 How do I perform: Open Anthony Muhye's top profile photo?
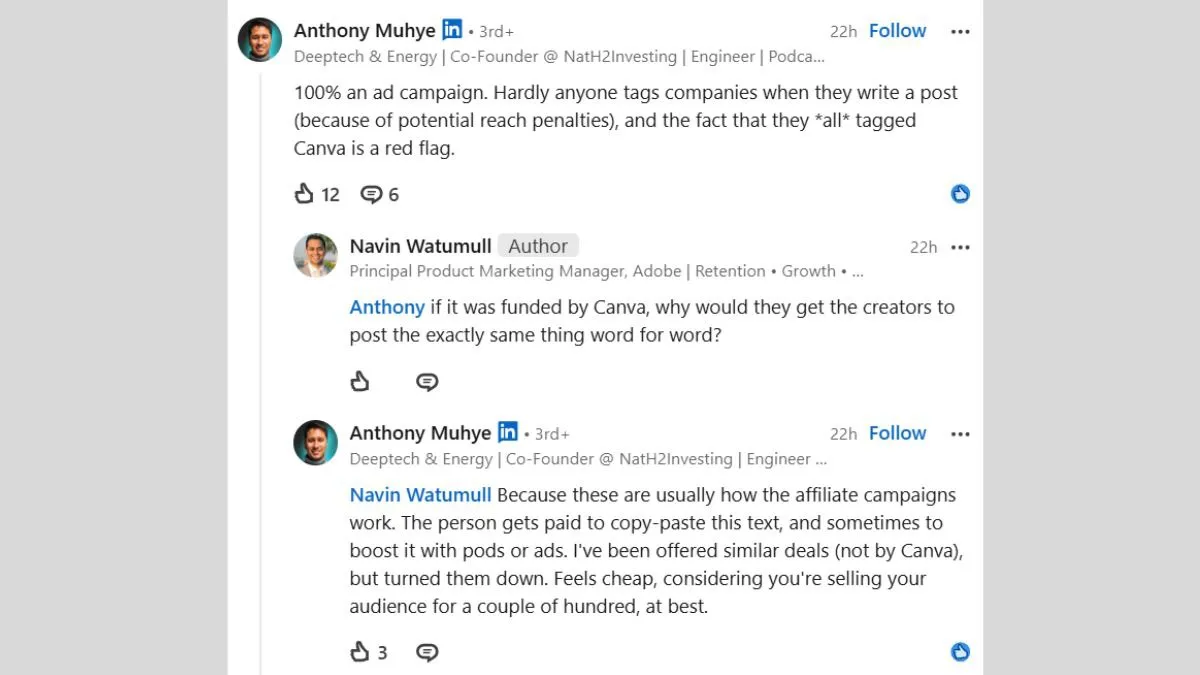(259, 40)
